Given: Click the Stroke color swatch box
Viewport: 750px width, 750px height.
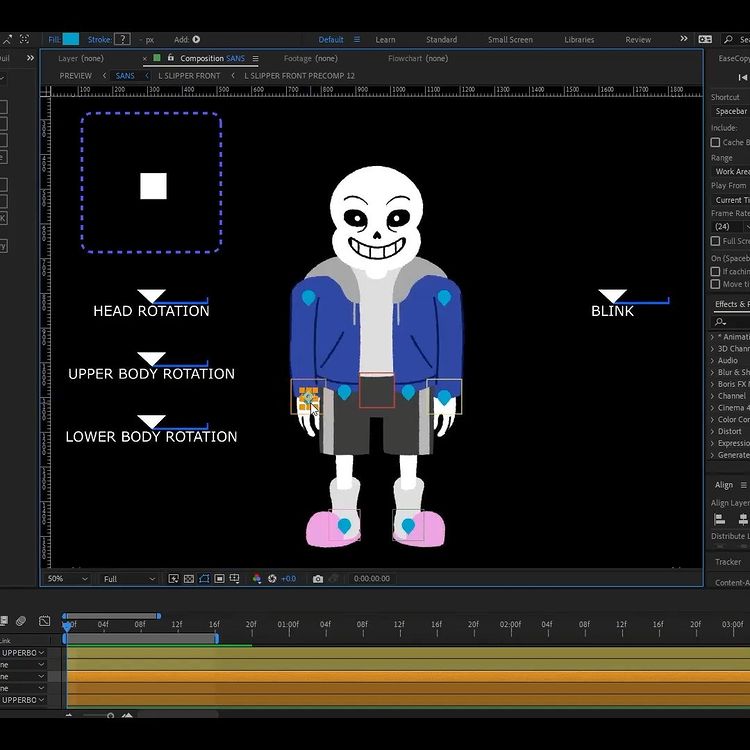Looking at the screenshot, I should 122,39.
